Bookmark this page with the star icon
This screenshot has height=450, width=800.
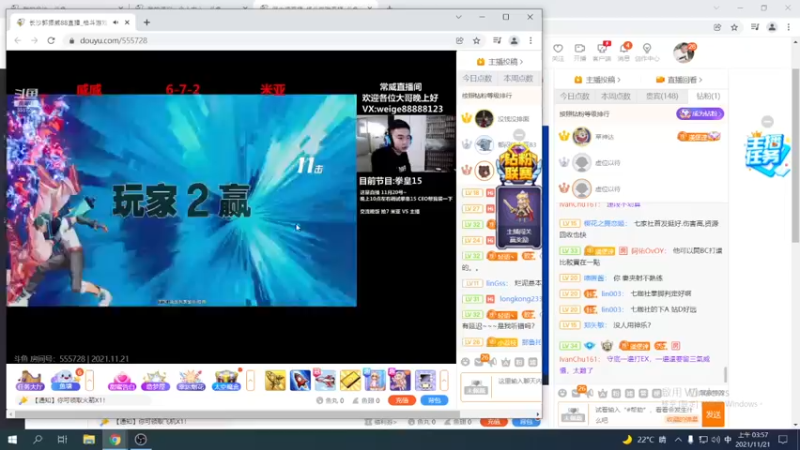[477, 40]
